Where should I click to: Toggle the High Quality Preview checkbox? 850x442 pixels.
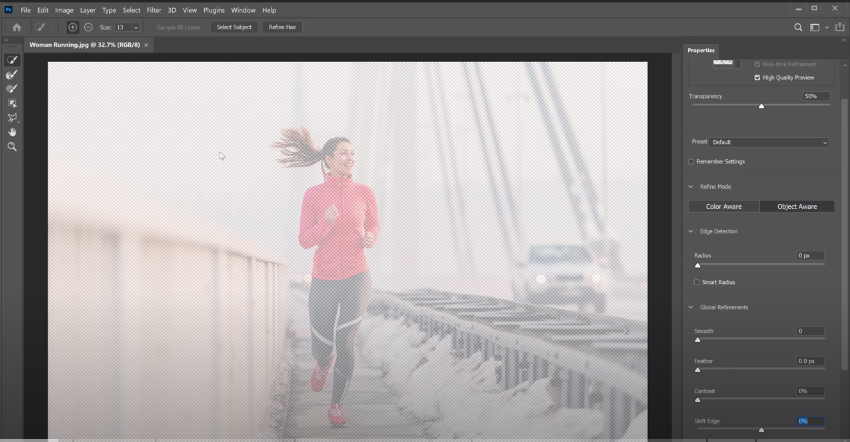pos(757,77)
